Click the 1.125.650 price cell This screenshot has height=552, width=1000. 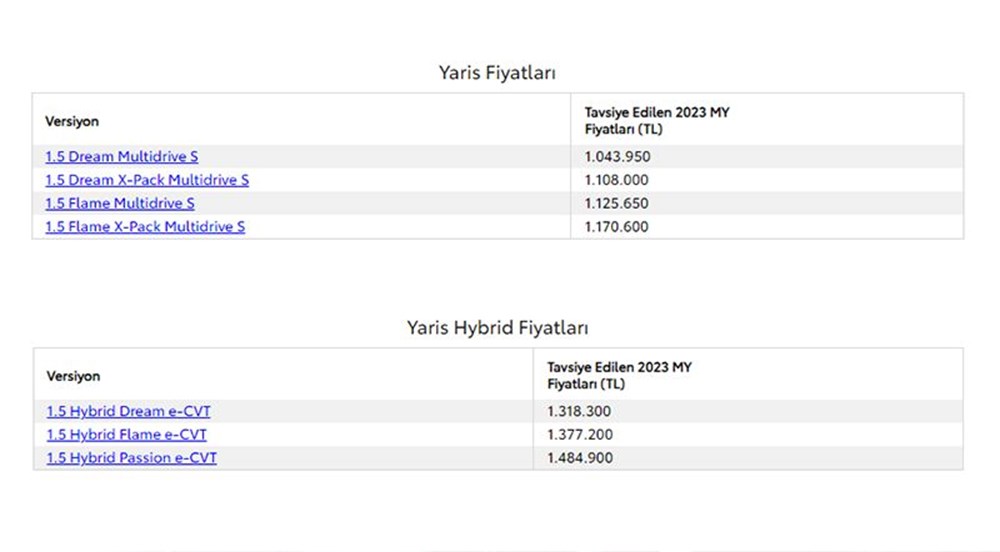click(616, 203)
